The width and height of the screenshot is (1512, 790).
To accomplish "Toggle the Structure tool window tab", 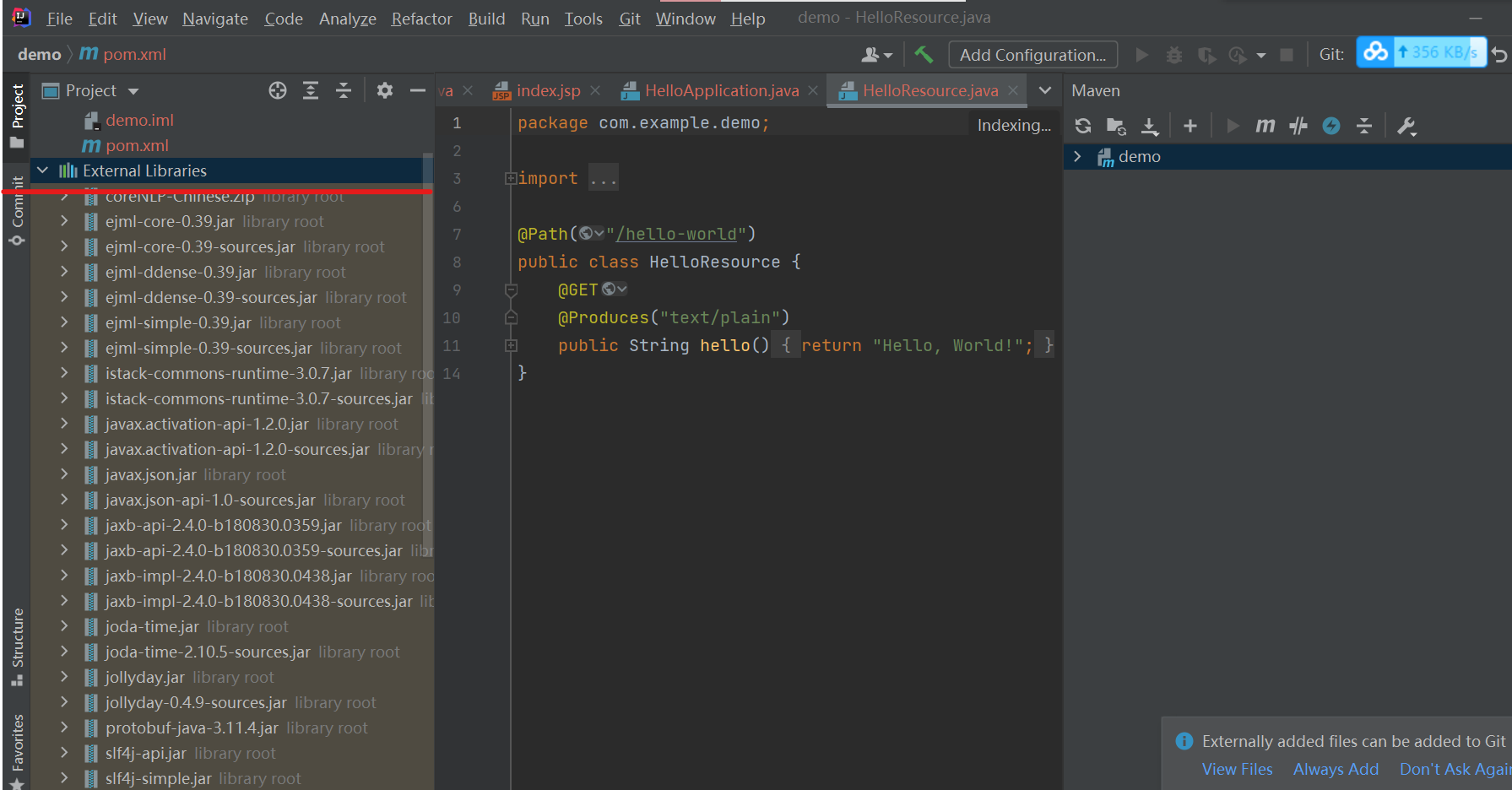I will click(x=17, y=647).
